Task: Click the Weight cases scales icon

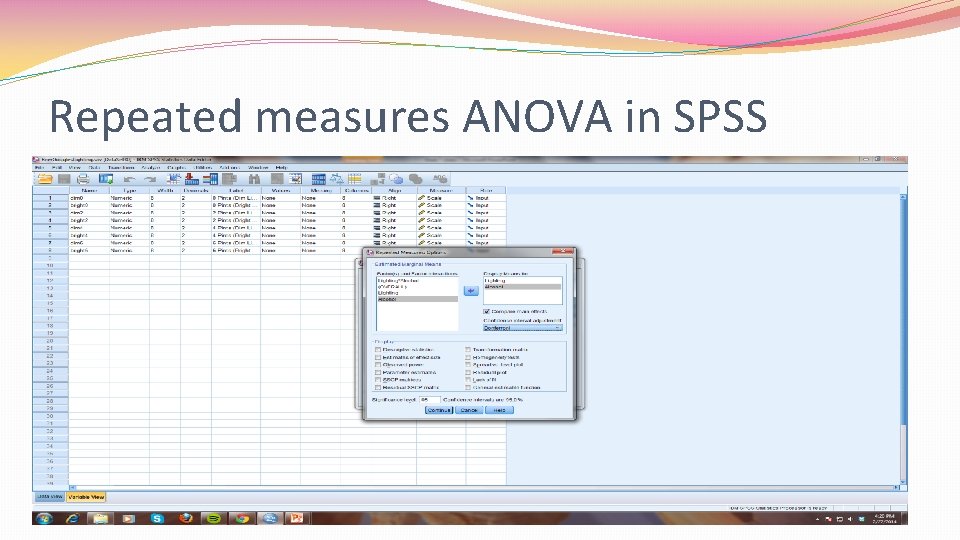Action: coord(336,179)
